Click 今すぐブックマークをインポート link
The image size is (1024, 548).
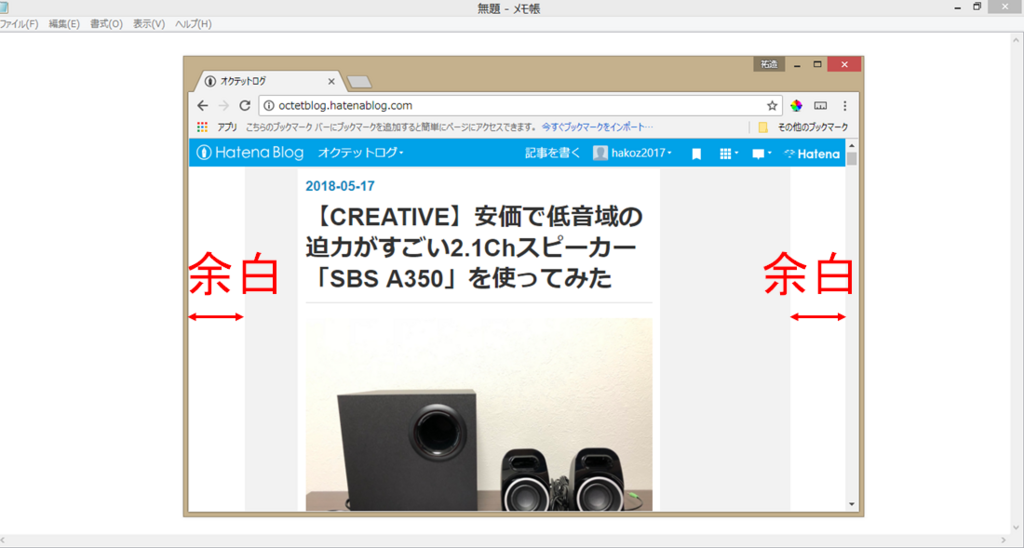click(597, 127)
